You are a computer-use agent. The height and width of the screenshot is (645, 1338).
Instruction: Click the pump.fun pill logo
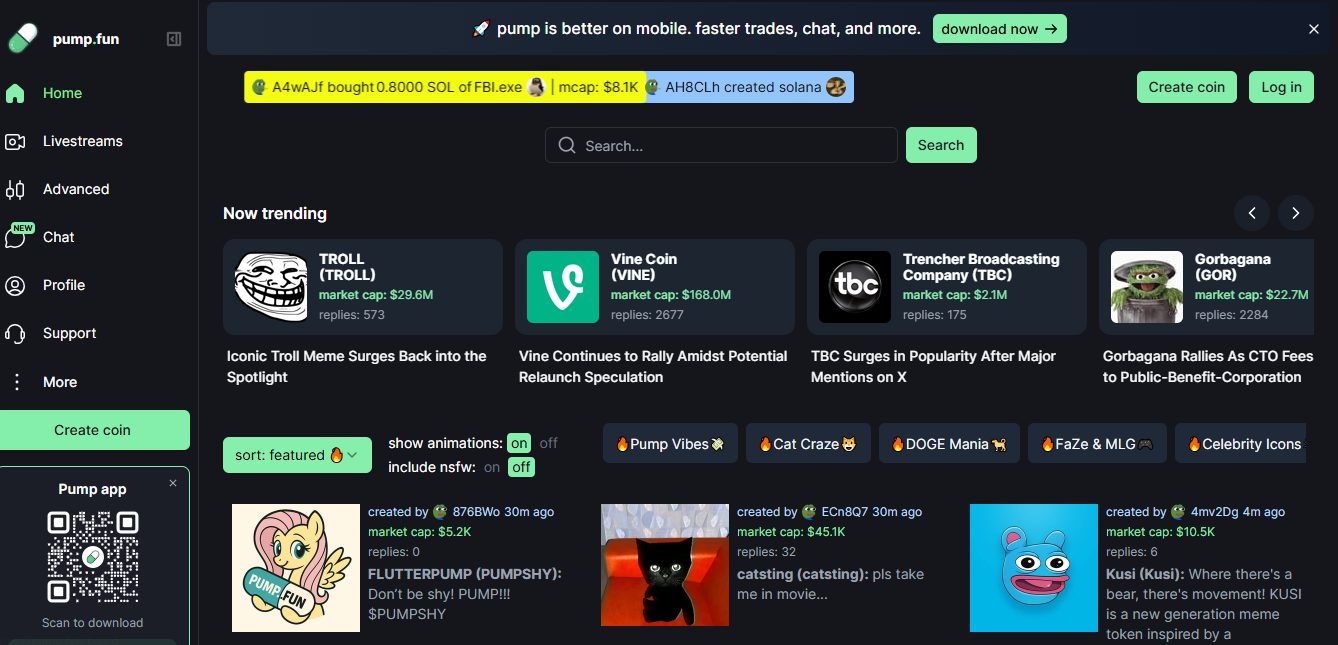click(22, 39)
